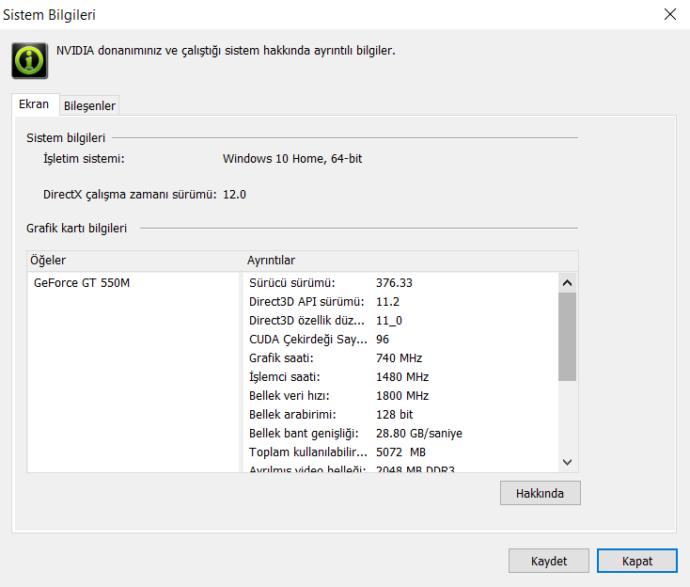Select the Sürücü sürümü row

(400, 282)
